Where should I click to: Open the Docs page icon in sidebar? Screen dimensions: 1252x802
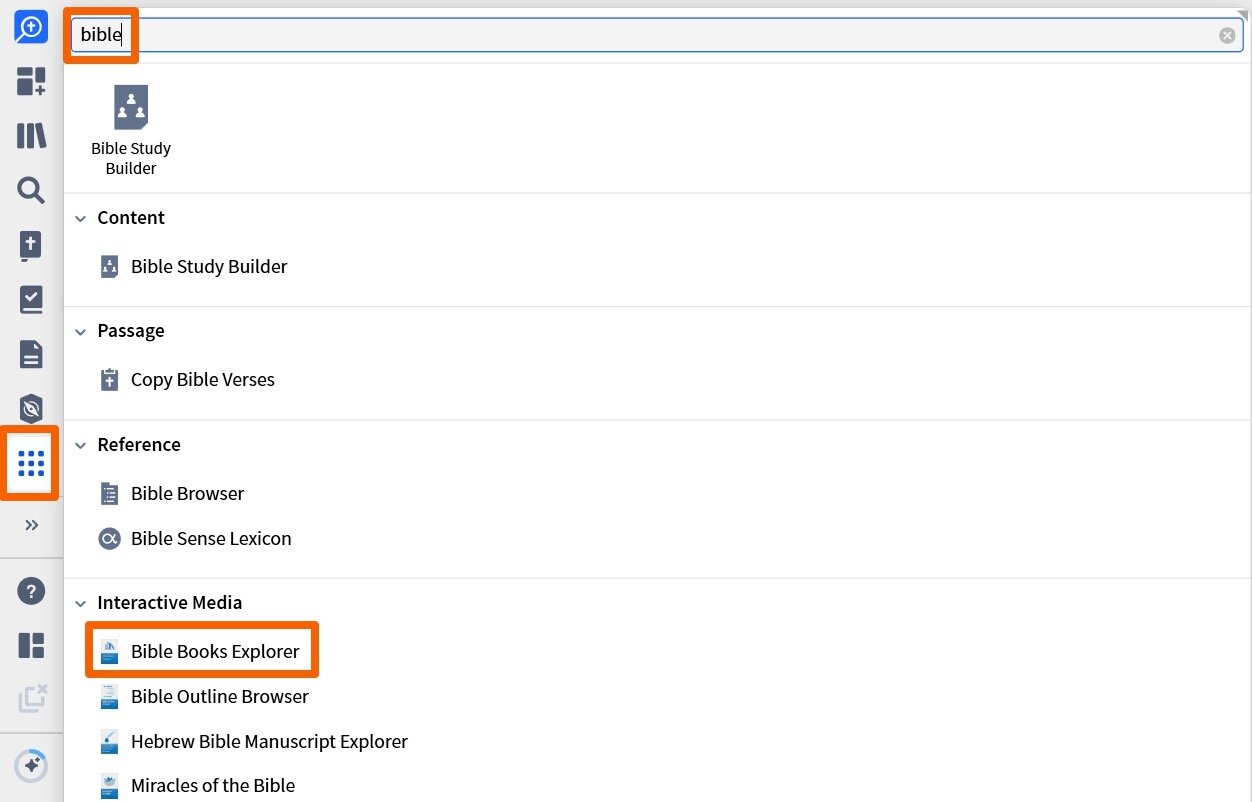(x=31, y=354)
